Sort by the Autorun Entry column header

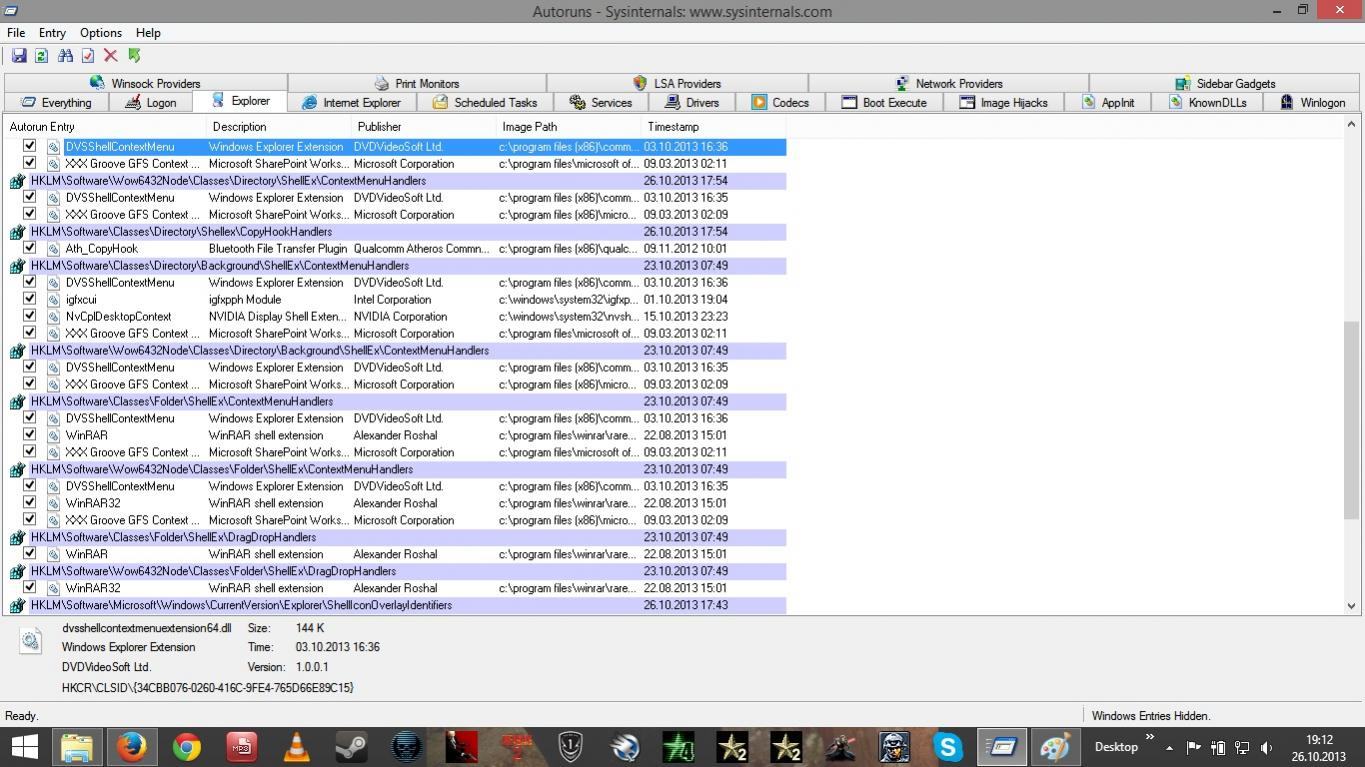tap(104, 127)
